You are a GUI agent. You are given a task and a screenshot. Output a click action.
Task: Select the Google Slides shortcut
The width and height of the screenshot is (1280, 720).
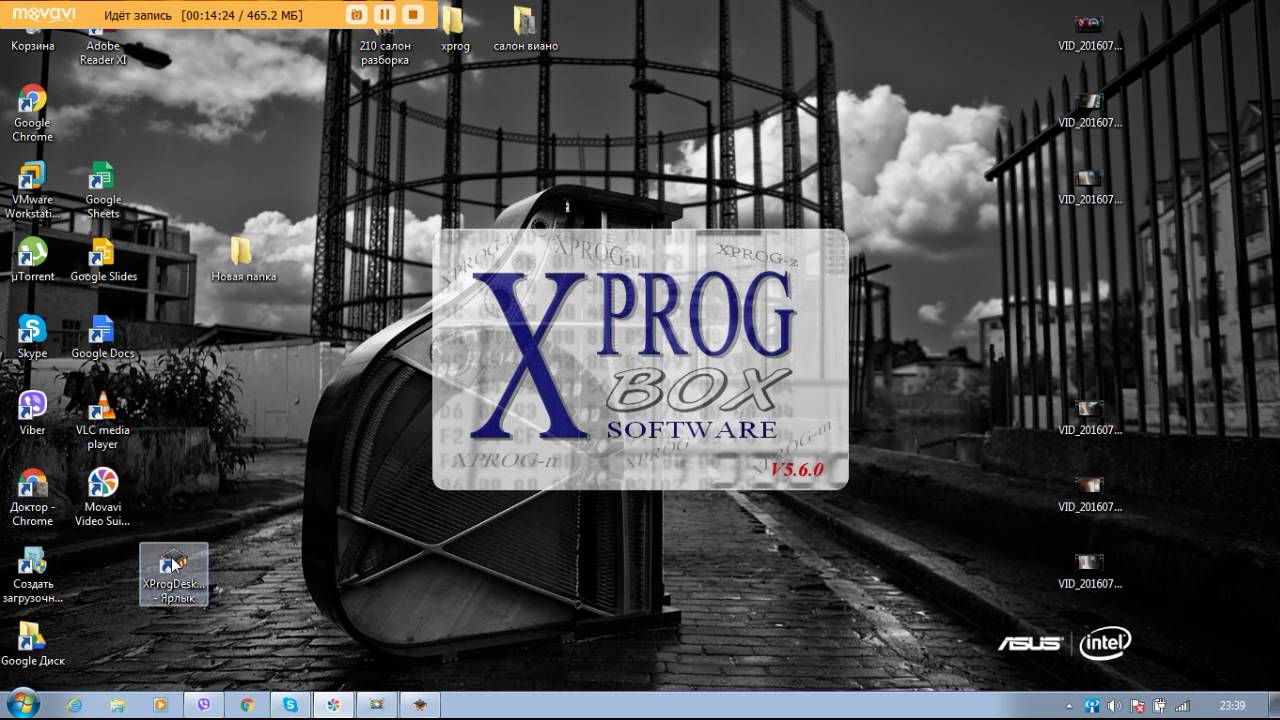click(x=103, y=260)
